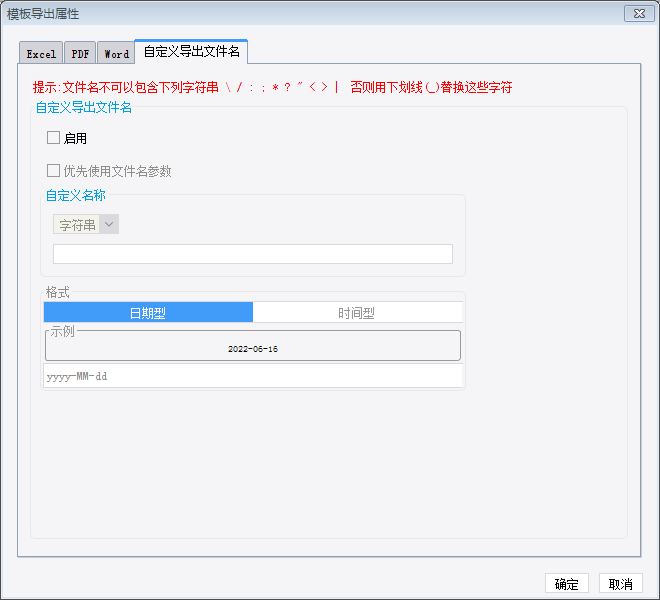
Task: Enable the 启用 checkbox
Action: (53, 138)
